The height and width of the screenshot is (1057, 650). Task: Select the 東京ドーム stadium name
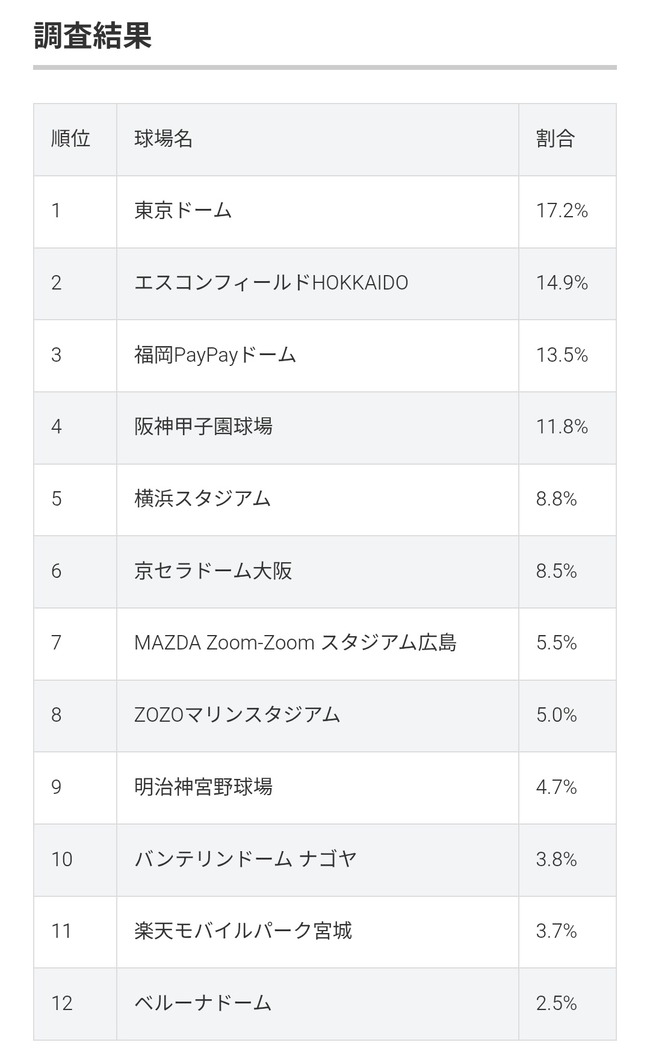pos(183,211)
